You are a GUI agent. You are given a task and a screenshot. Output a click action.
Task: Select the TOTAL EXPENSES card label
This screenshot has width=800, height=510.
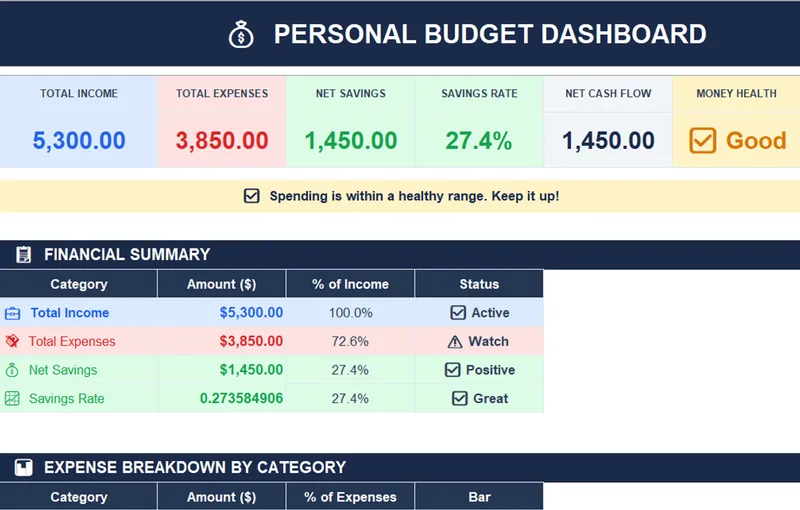[x=222, y=93]
